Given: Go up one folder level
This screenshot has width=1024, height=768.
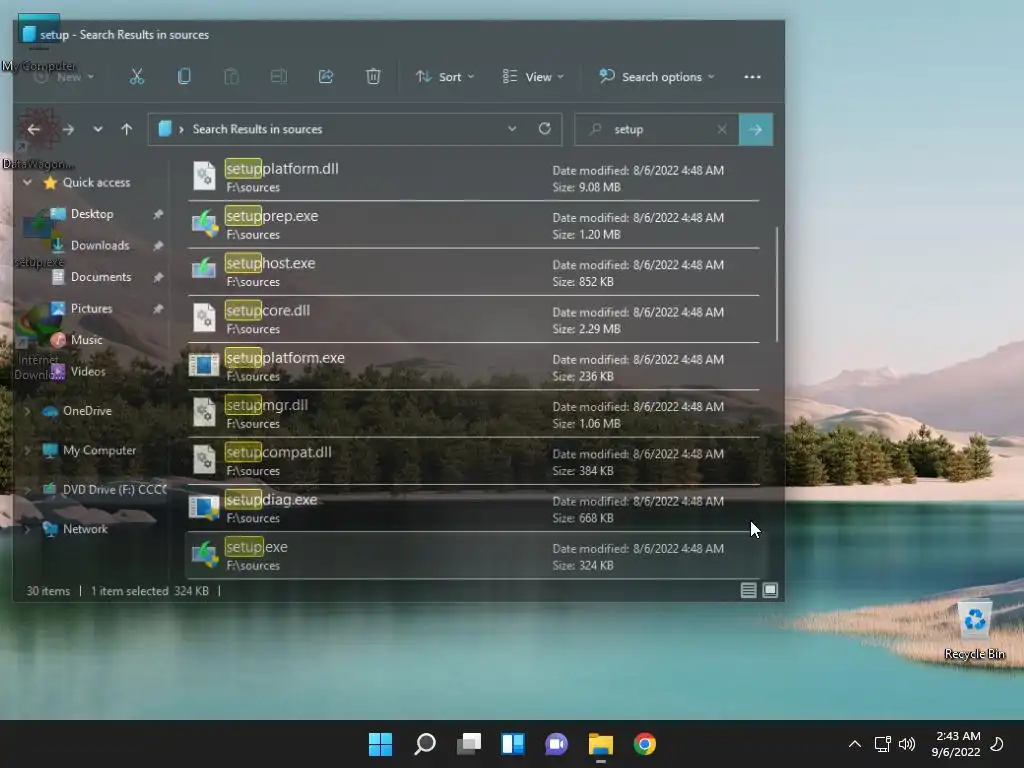Looking at the screenshot, I should click(x=127, y=129).
